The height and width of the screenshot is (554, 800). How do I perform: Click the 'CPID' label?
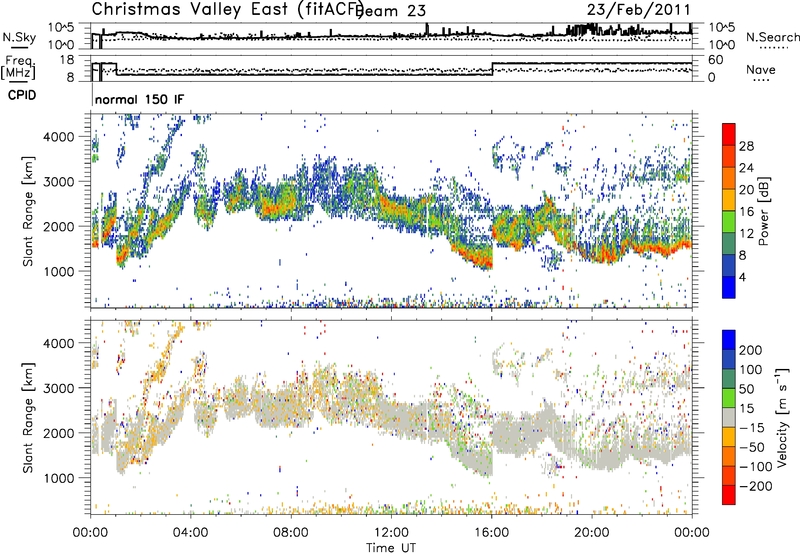pyautogui.click(x=22, y=95)
